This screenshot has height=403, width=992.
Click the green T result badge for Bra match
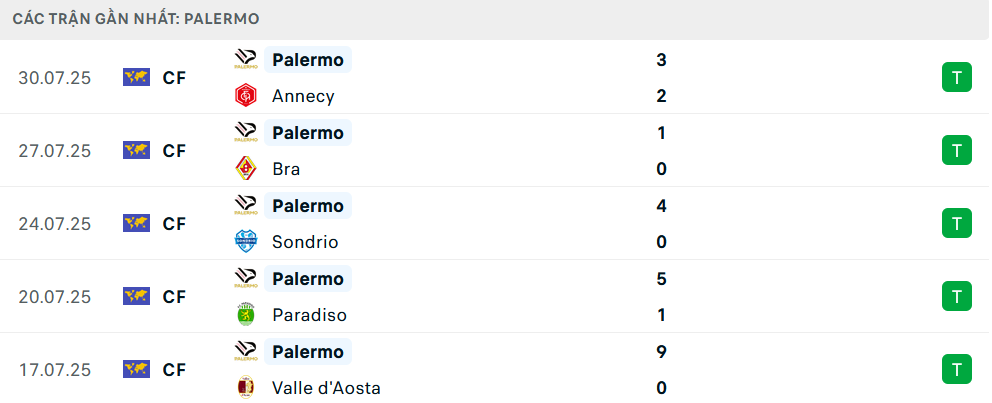[x=957, y=151]
